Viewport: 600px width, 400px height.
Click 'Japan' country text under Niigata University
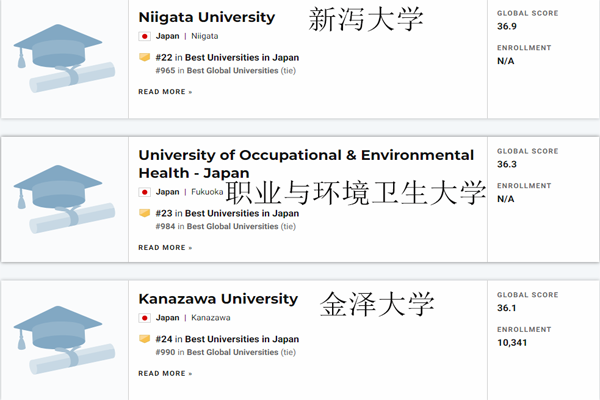pos(168,36)
